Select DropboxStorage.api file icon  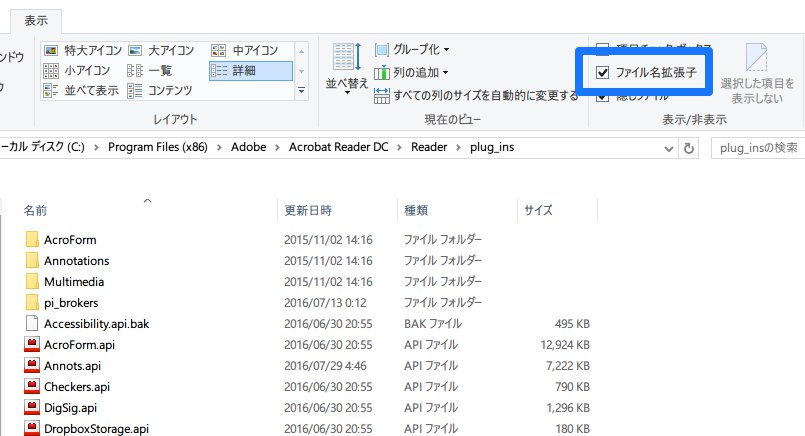click(x=32, y=428)
